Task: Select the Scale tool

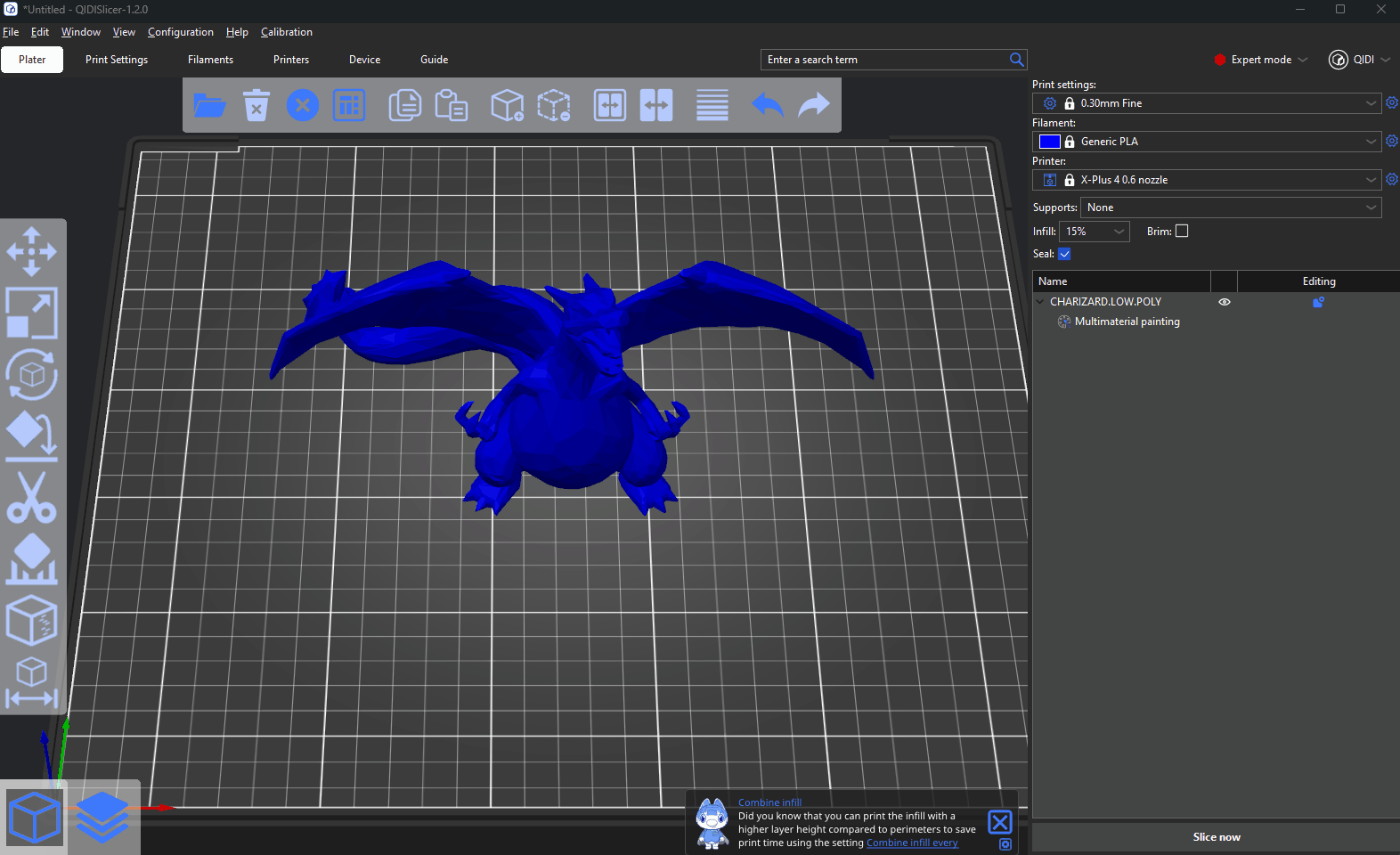Action: coord(32,313)
